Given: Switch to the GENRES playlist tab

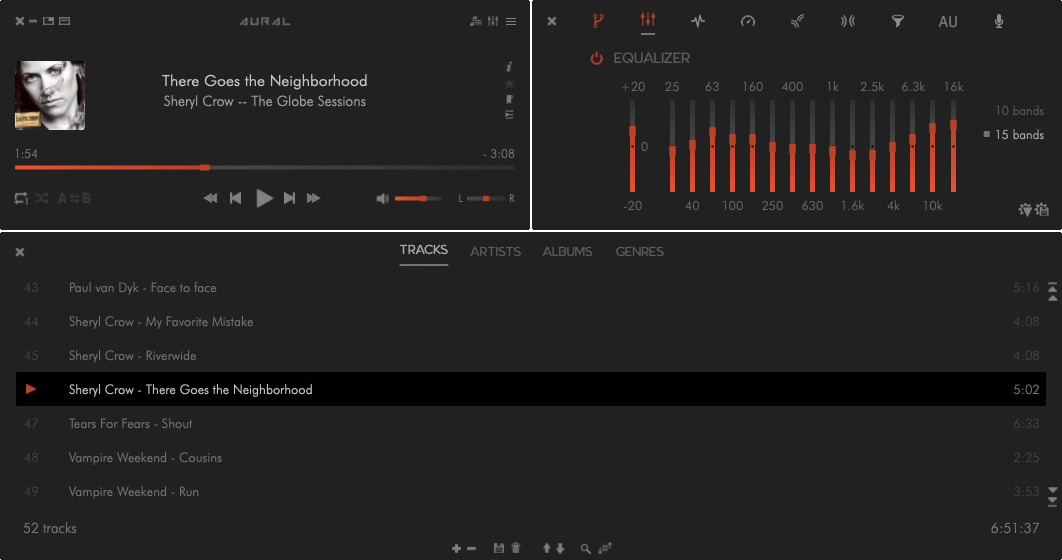Looking at the screenshot, I should 639,251.
